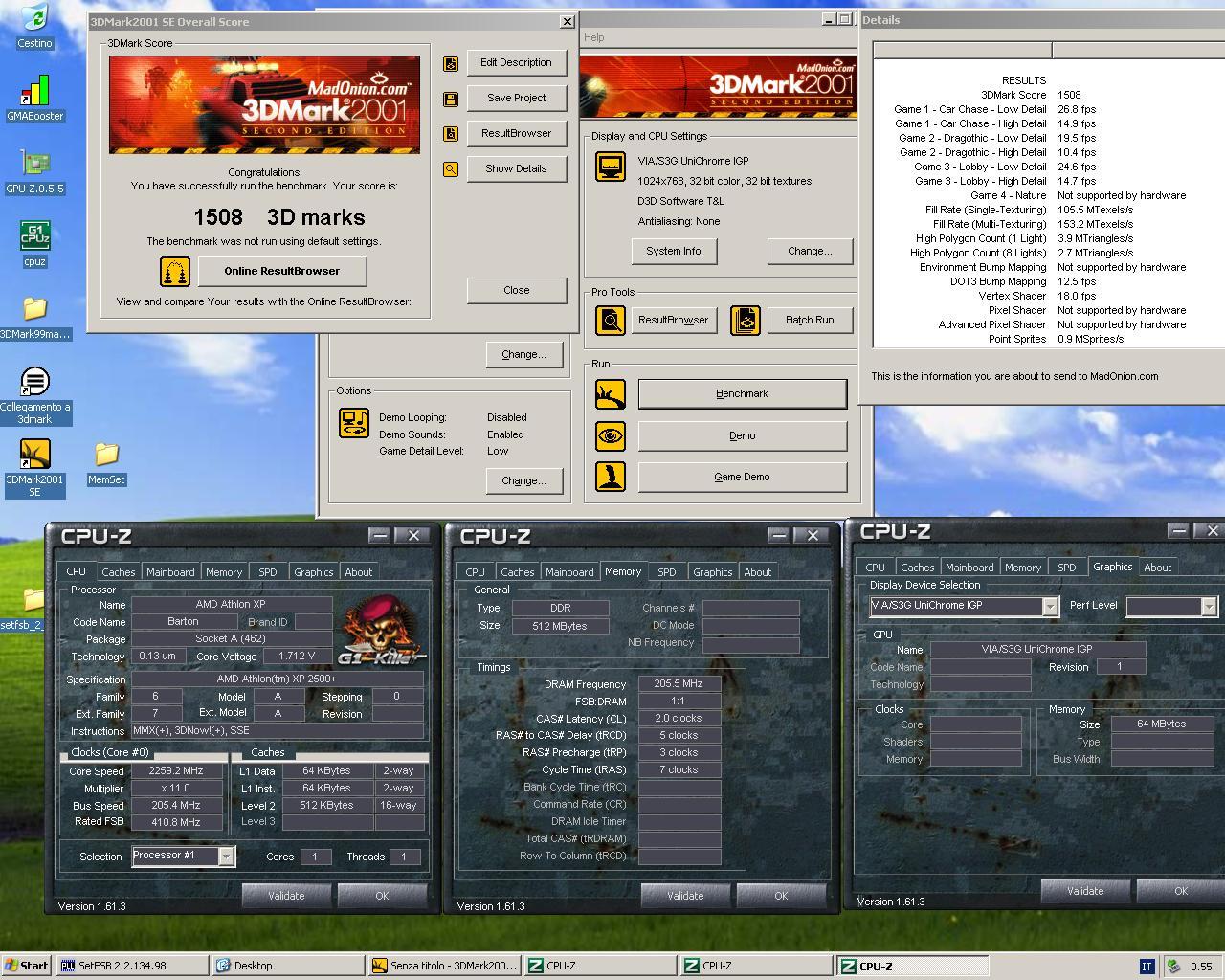Click the system tray icon beside the clock
The height and width of the screenshot is (980, 1225).
1173,966
